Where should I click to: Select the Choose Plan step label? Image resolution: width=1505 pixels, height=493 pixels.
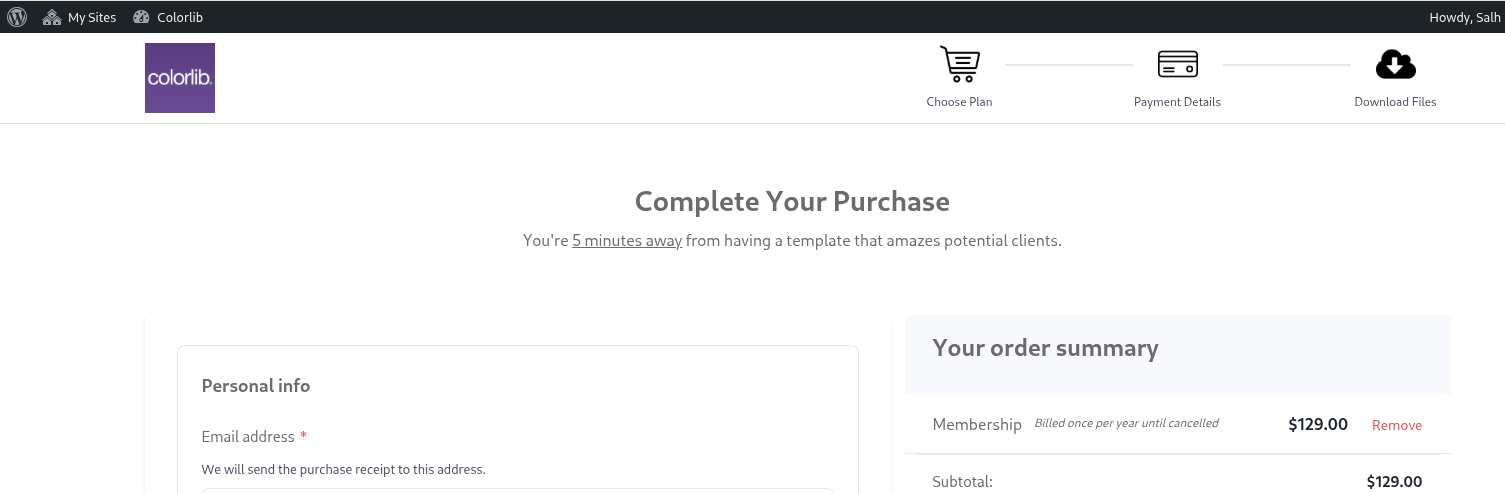[960, 102]
